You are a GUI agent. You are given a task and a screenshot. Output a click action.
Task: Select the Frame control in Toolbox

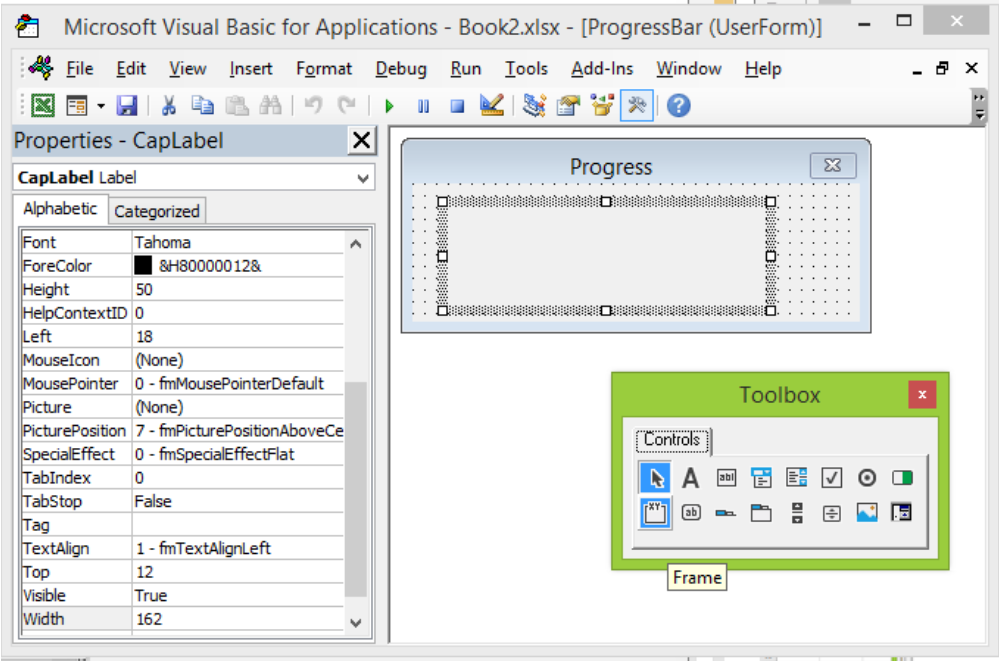(655, 512)
